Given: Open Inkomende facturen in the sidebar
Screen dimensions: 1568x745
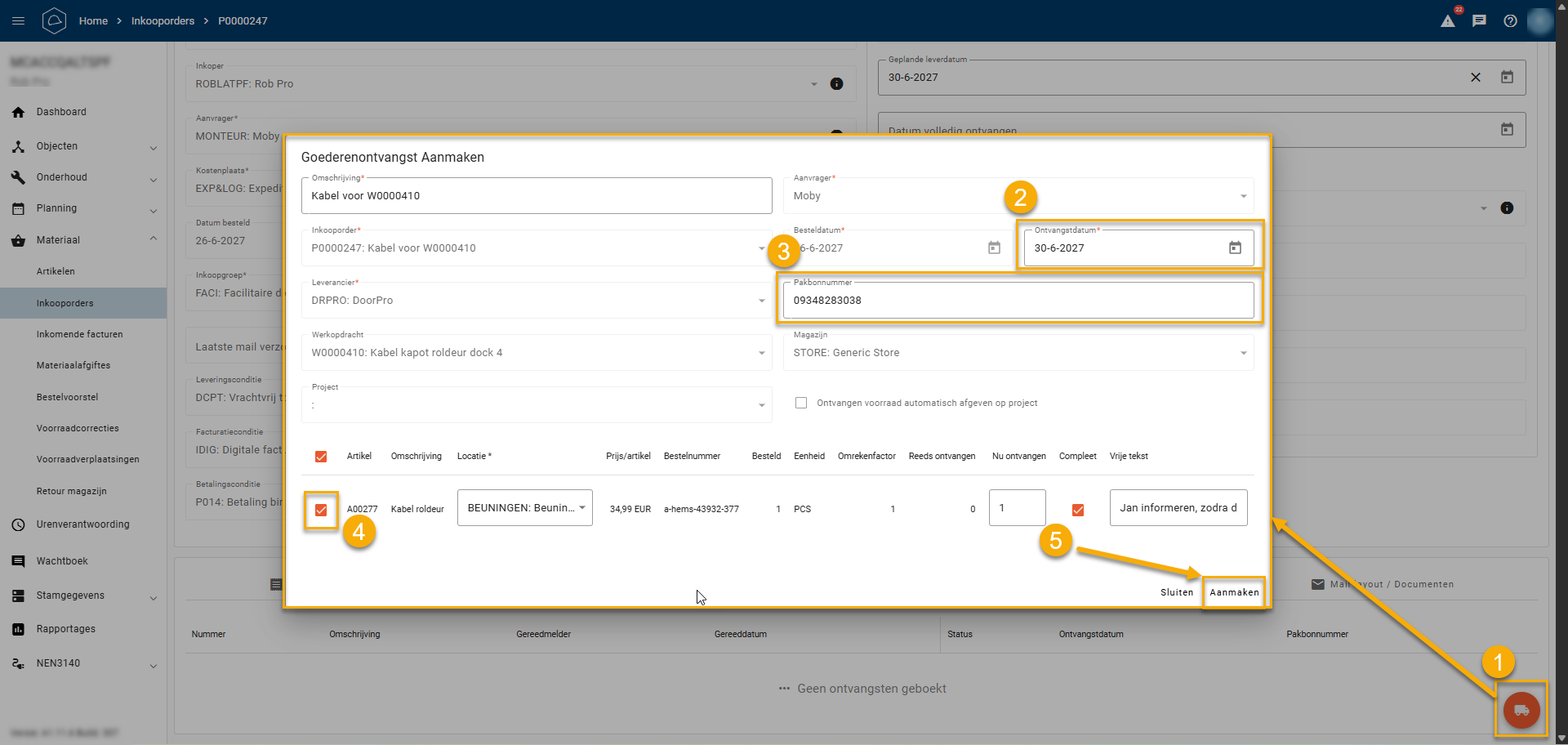Looking at the screenshot, I should tap(79, 334).
